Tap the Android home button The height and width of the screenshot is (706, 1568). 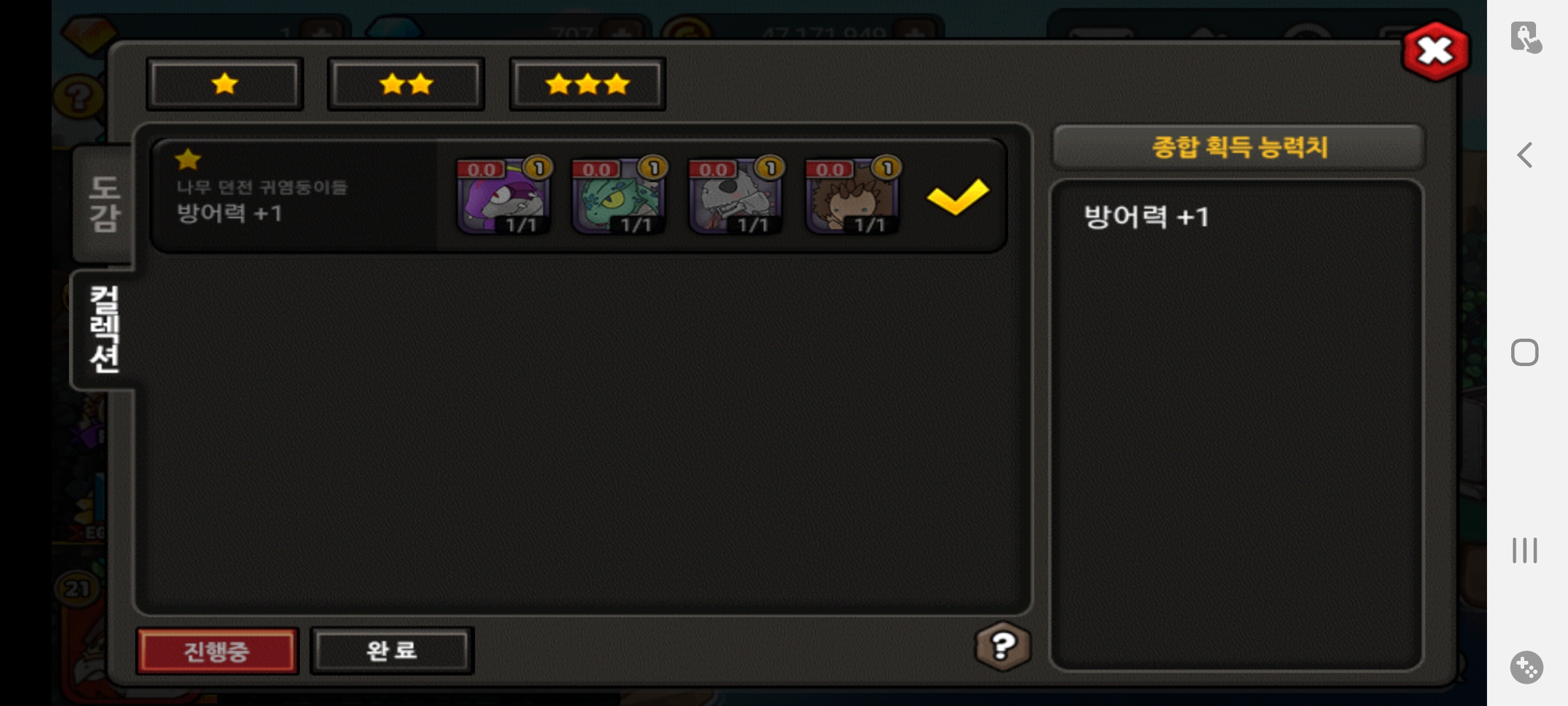pos(1525,352)
